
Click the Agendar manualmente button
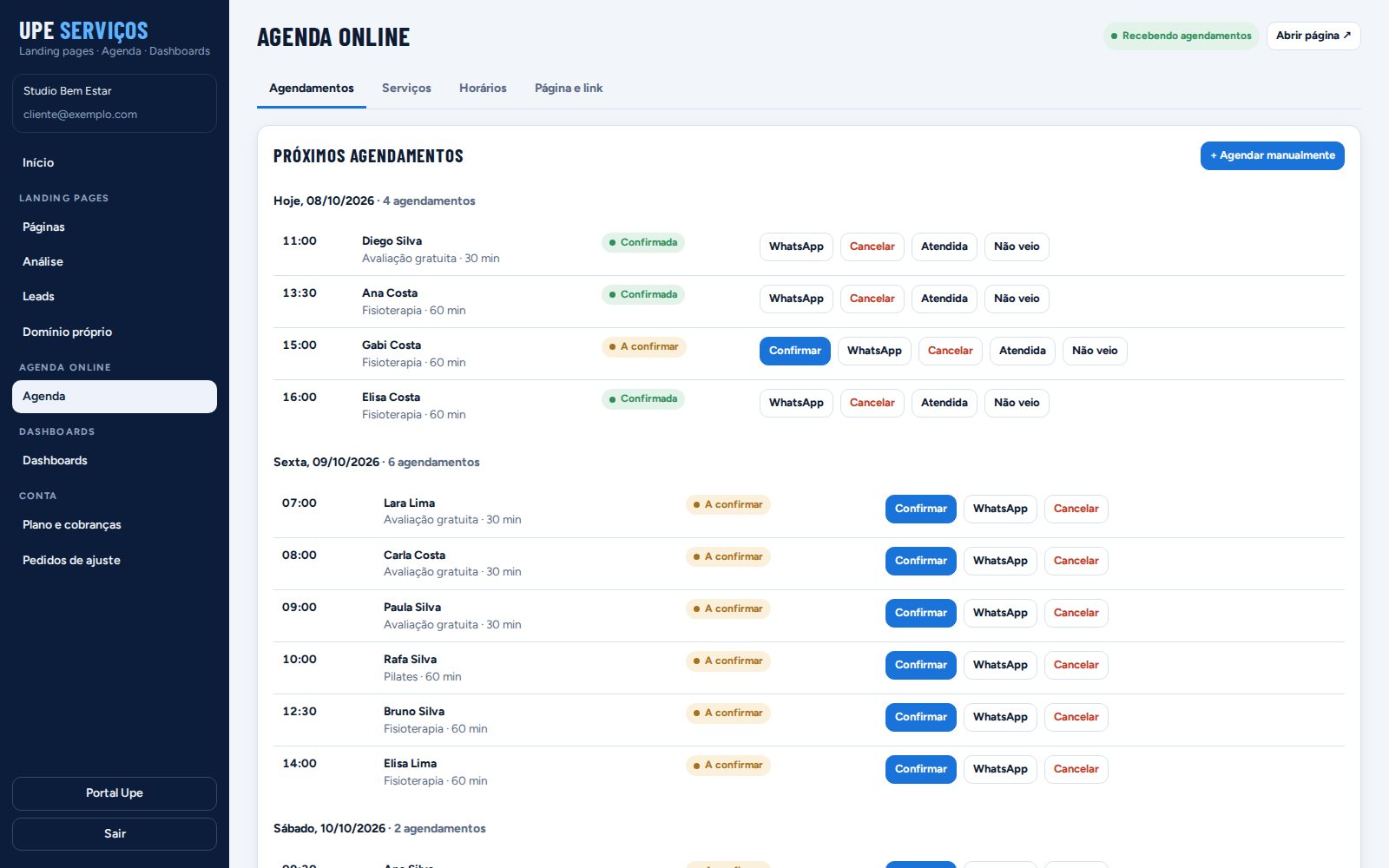(x=1272, y=155)
